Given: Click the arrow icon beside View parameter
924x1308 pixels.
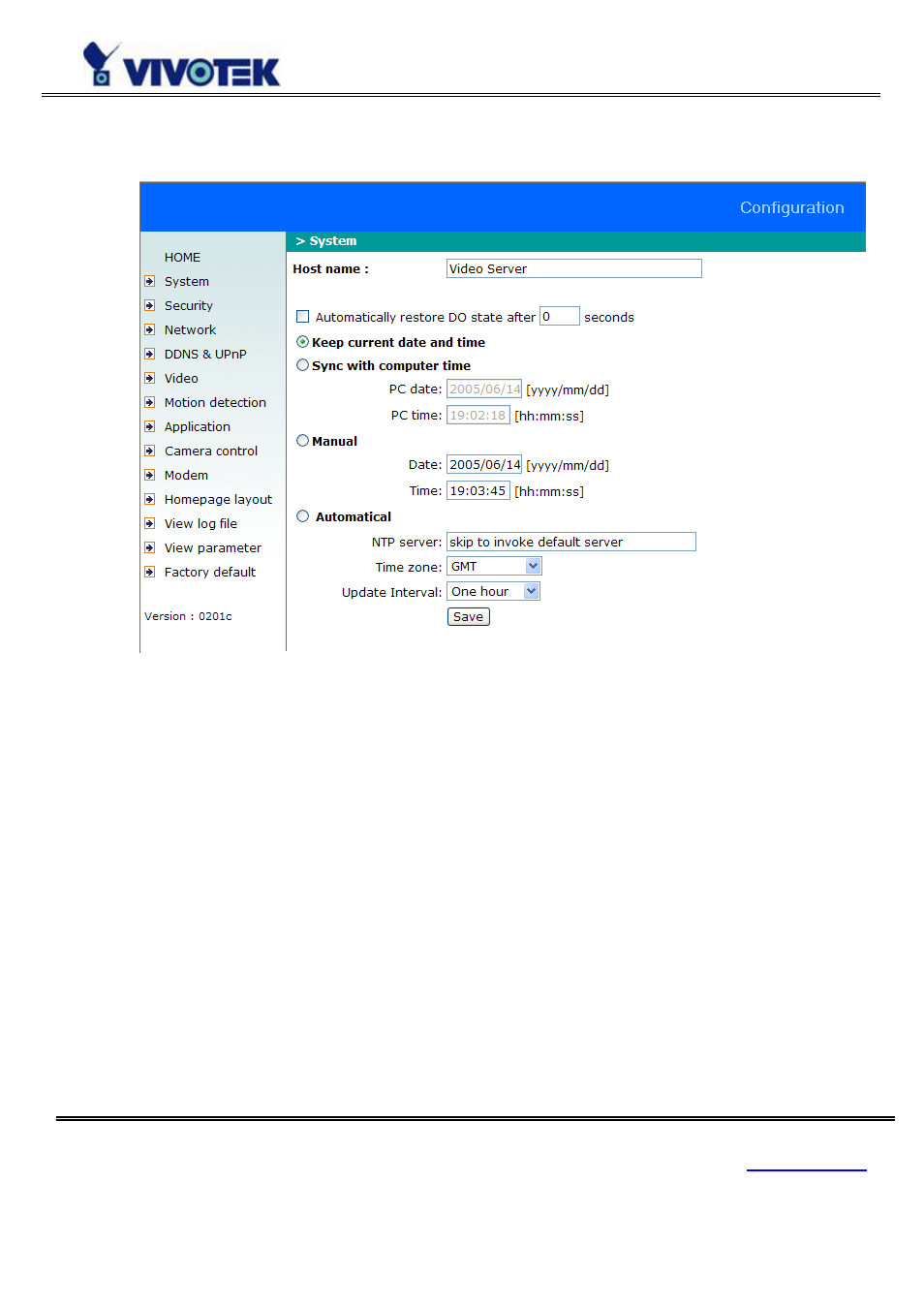Looking at the screenshot, I should pyautogui.click(x=150, y=548).
